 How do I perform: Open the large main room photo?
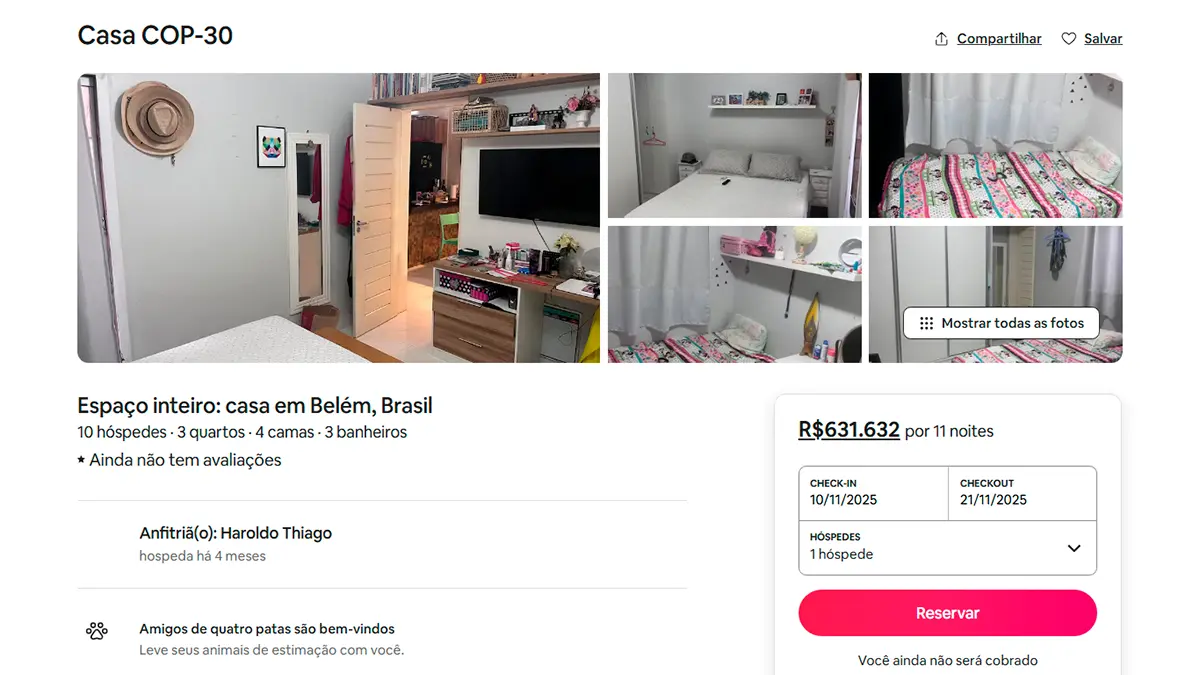pos(339,218)
